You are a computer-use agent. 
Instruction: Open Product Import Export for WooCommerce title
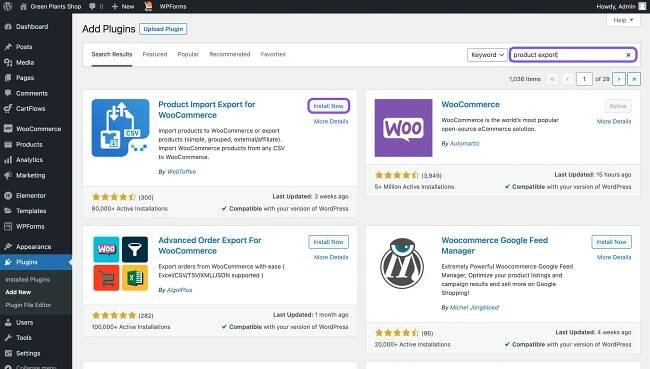pyautogui.click(x=207, y=109)
